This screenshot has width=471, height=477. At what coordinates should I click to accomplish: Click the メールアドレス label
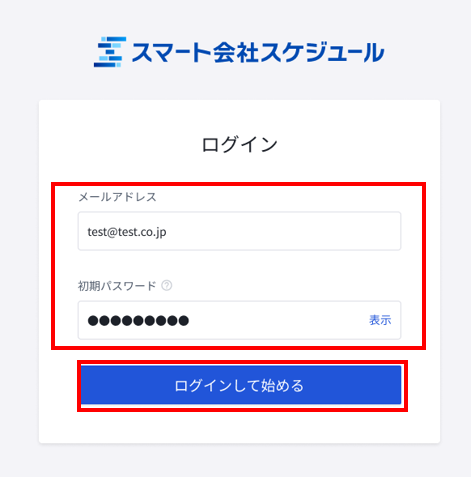point(117,197)
